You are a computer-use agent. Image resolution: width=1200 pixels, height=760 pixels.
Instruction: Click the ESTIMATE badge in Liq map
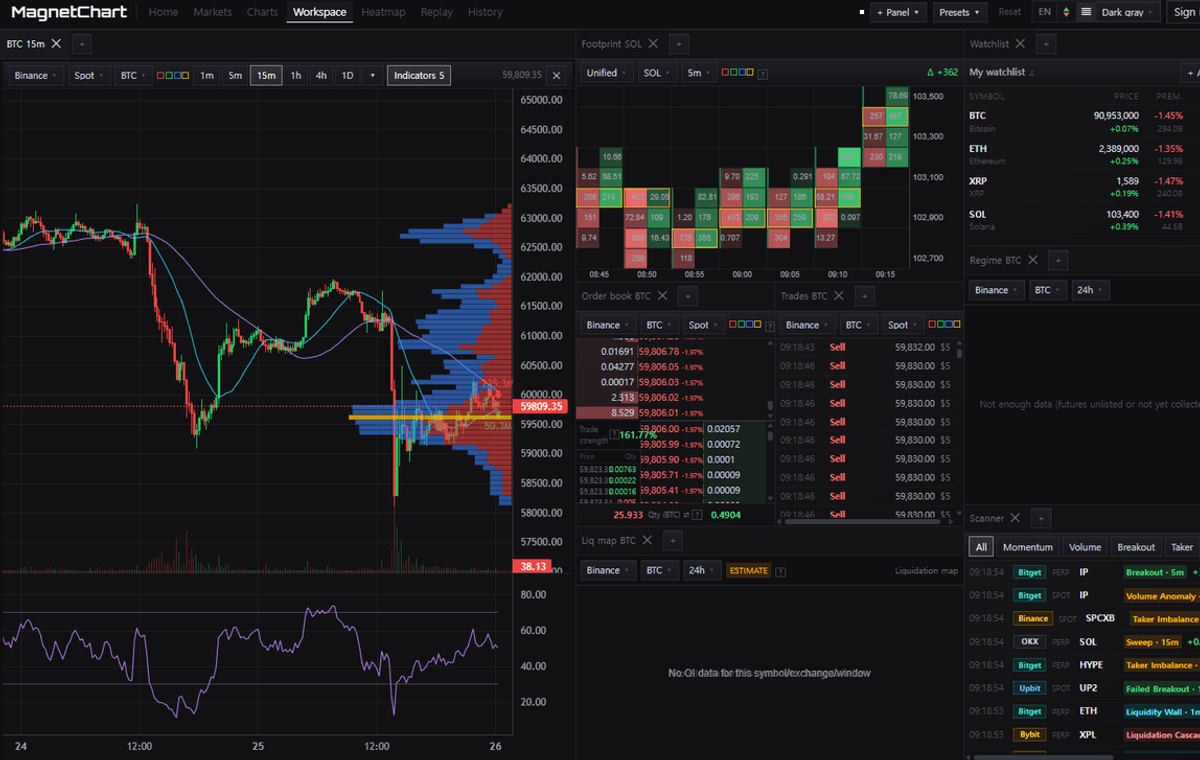pos(749,571)
